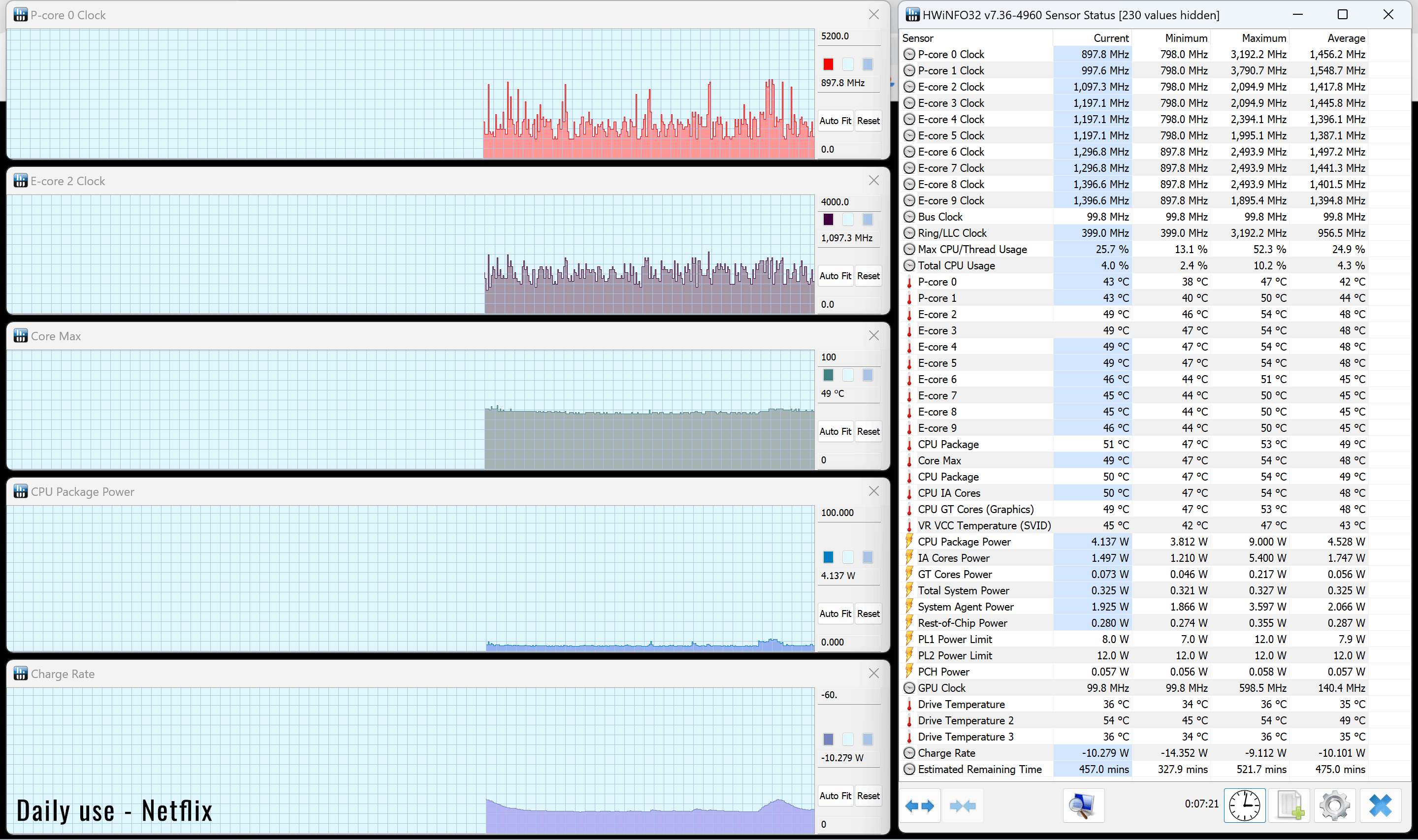Screen dimensions: 1418x840
Task: Click the Minimum column header
Action: click(x=1171, y=38)
